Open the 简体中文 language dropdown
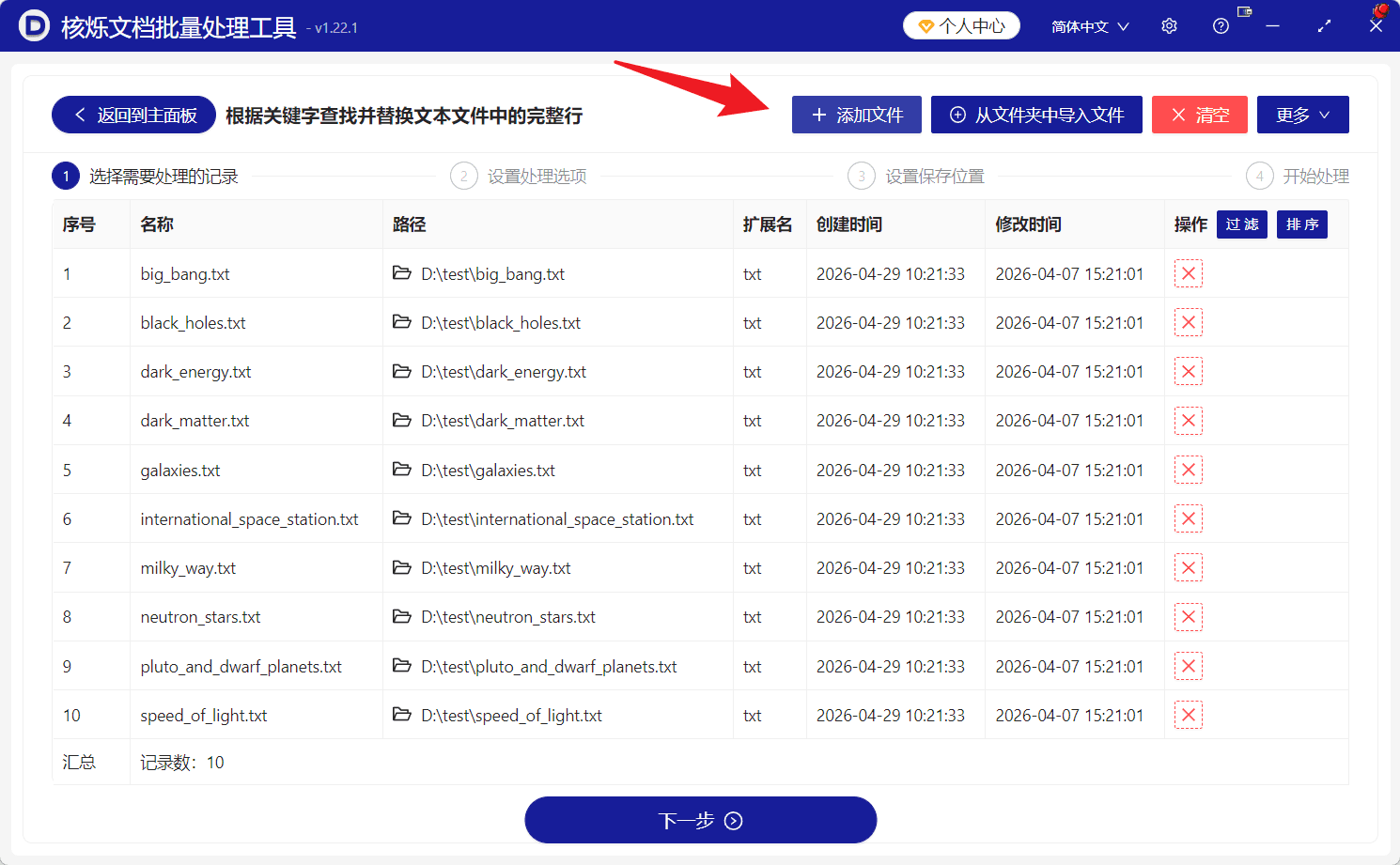This screenshot has height=865, width=1400. [1090, 25]
